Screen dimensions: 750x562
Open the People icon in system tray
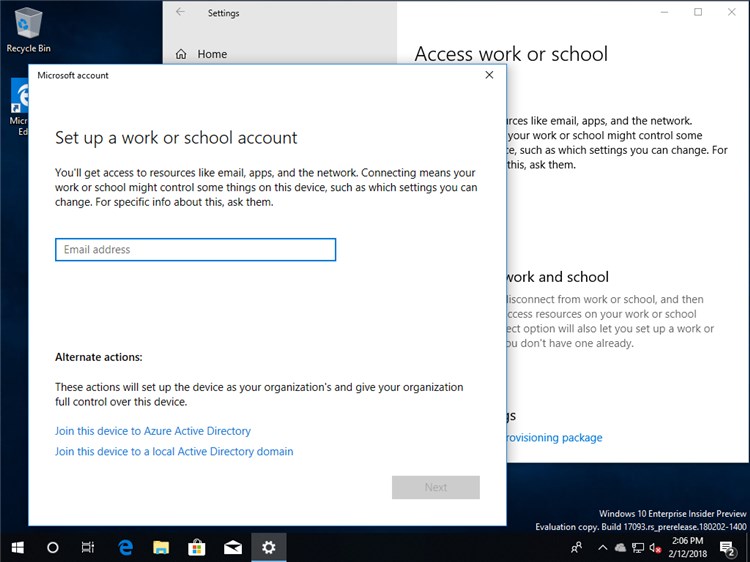point(577,547)
